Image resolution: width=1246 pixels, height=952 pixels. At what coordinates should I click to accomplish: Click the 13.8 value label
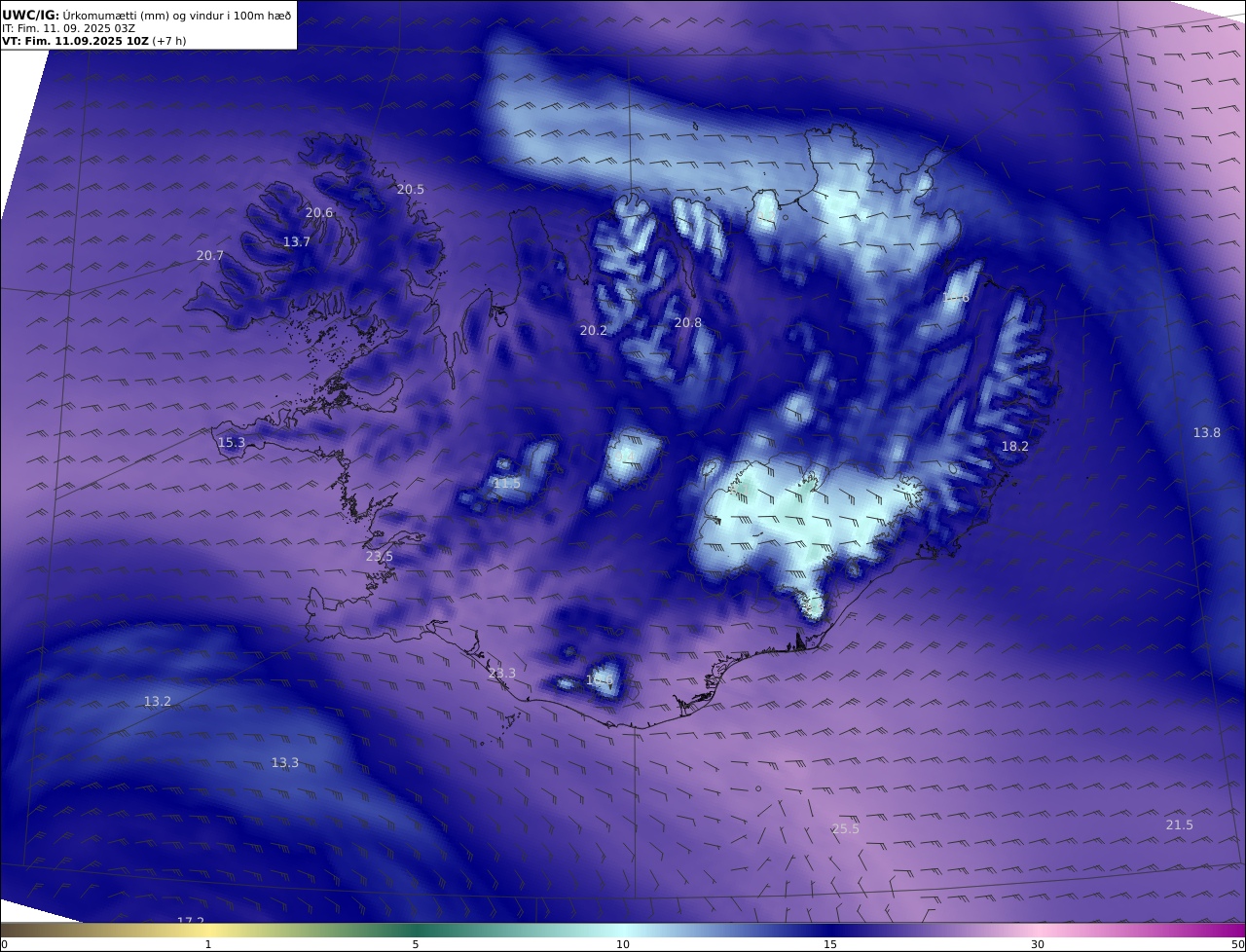click(x=1207, y=433)
